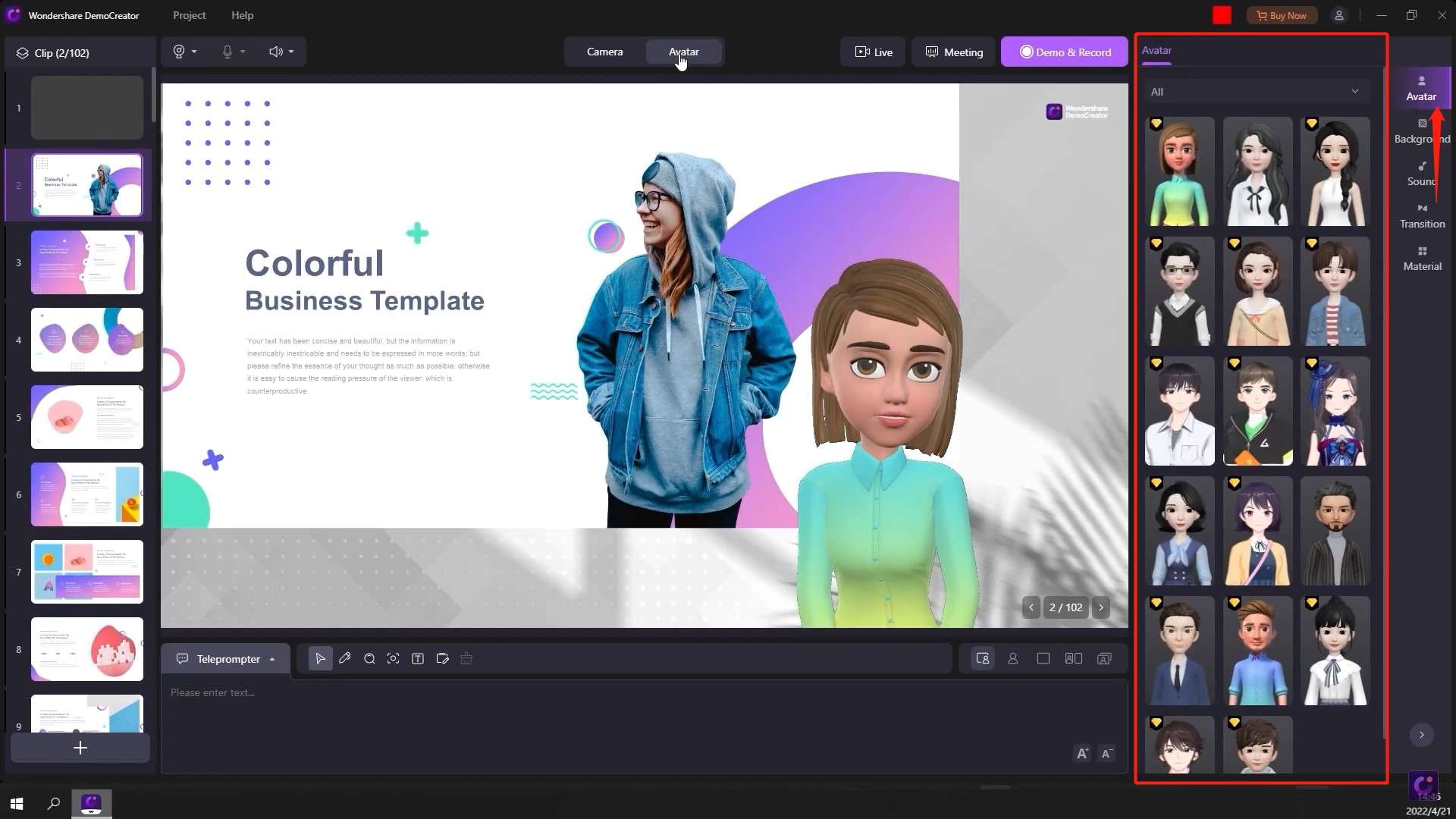Viewport: 1456px width, 819px height.
Task: Open the whiteboard edit tool
Action: click(442, 658)
